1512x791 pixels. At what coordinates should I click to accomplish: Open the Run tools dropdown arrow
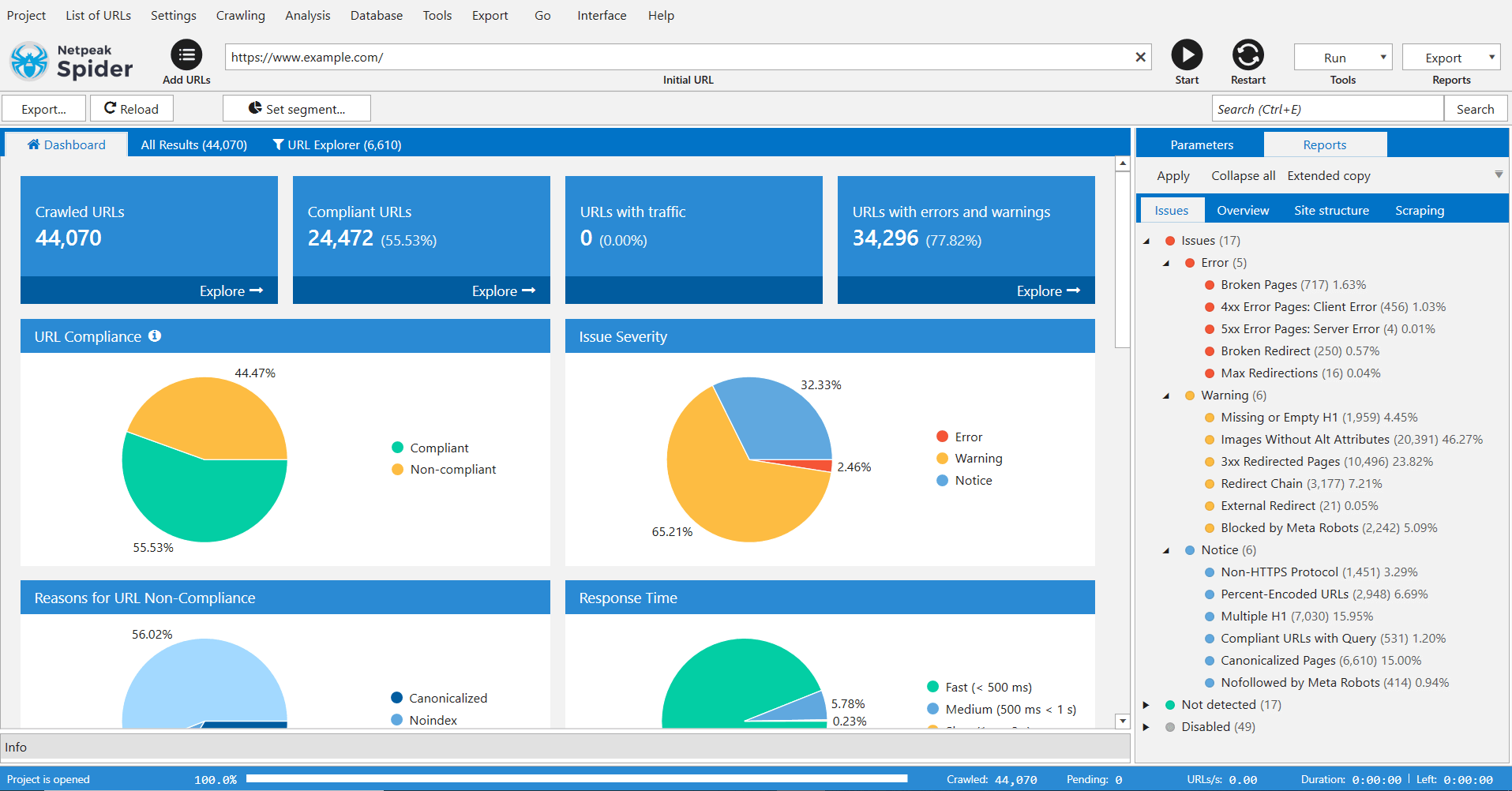pos(1383,57)
